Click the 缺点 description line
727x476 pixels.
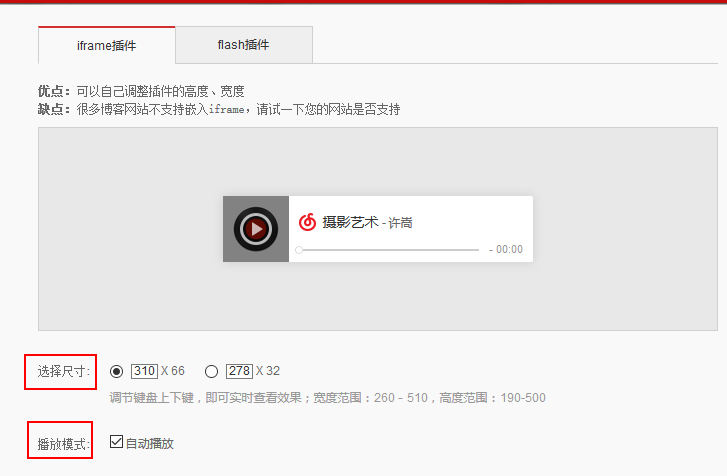click(x=219, y=109)
